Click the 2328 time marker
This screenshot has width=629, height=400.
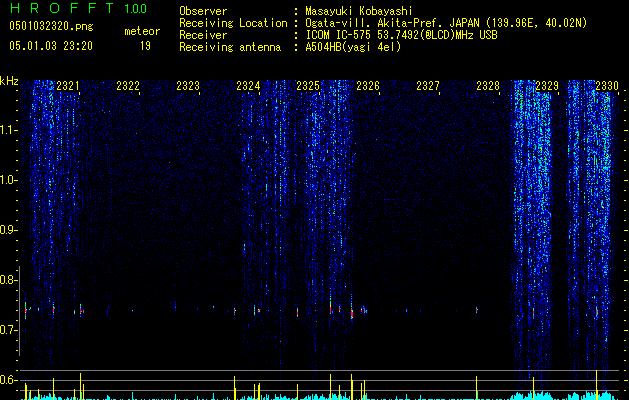click(x=488, y=85)
